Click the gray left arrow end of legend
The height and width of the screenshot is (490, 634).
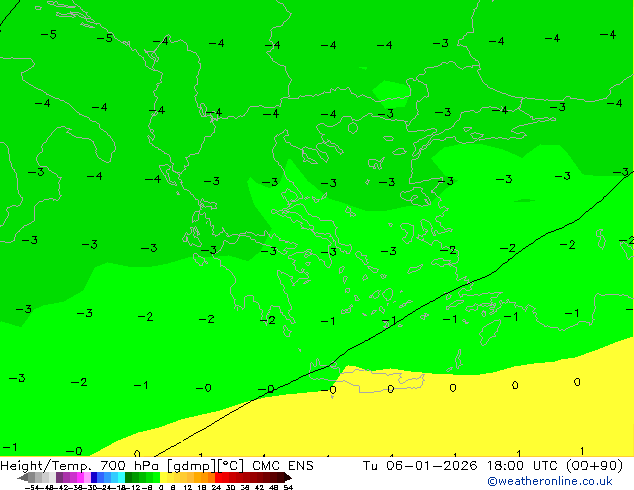pos(22,478)
